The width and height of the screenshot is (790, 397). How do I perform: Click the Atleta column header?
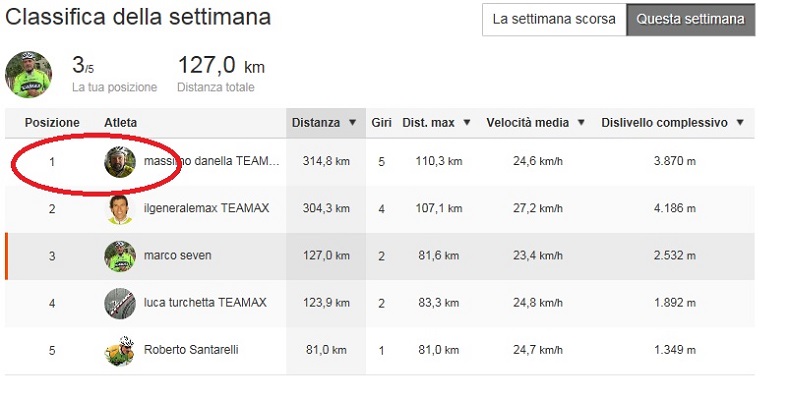point(120,122)
